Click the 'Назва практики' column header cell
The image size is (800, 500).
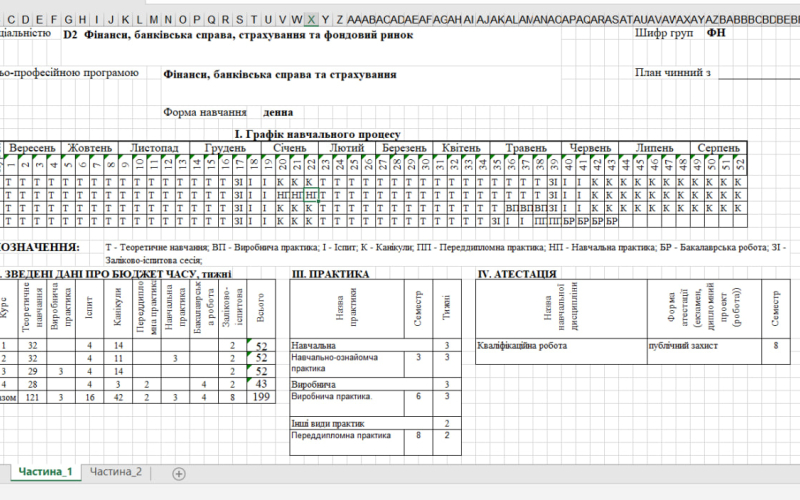347,309
